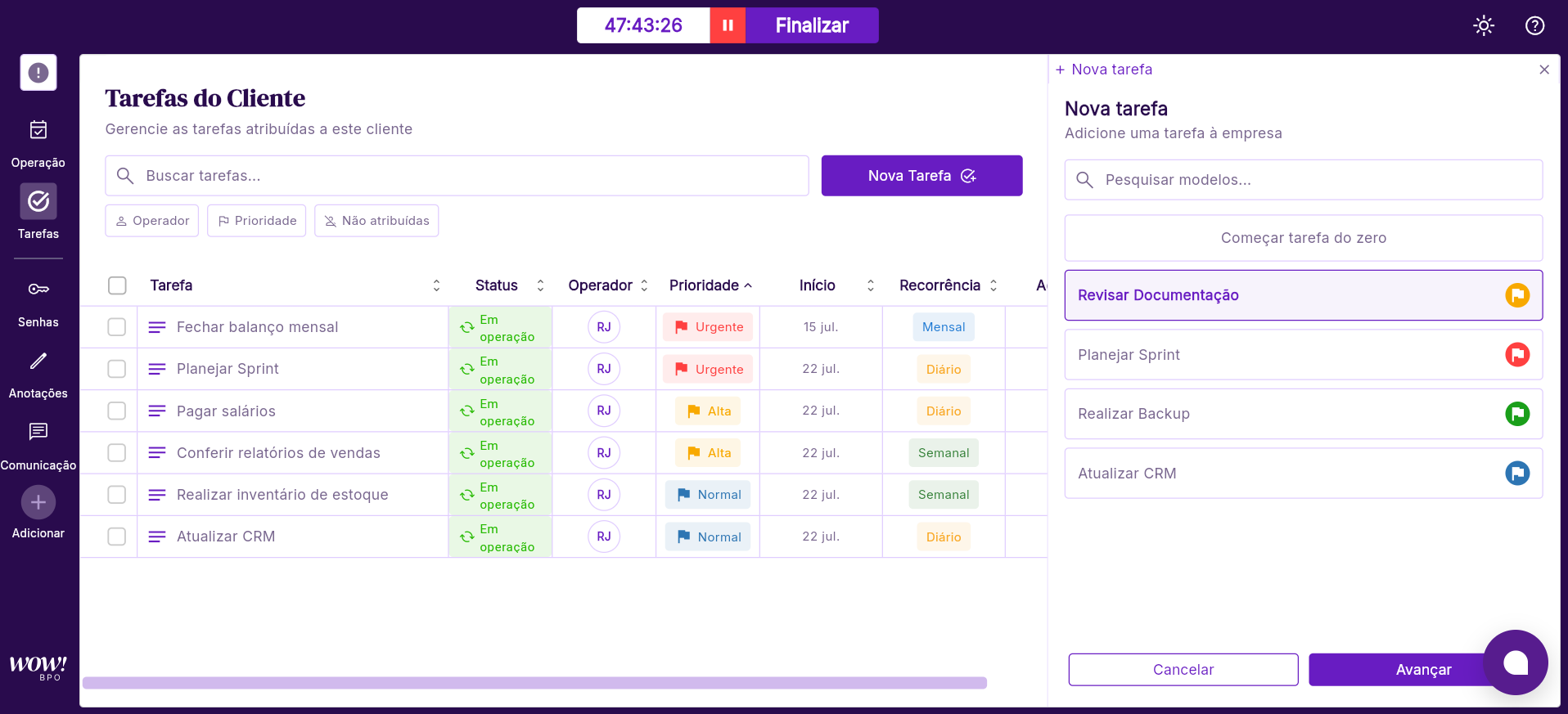The image size is (1568, 714).
Task: Open the floating chat bubble
Action: [1515, 662]
